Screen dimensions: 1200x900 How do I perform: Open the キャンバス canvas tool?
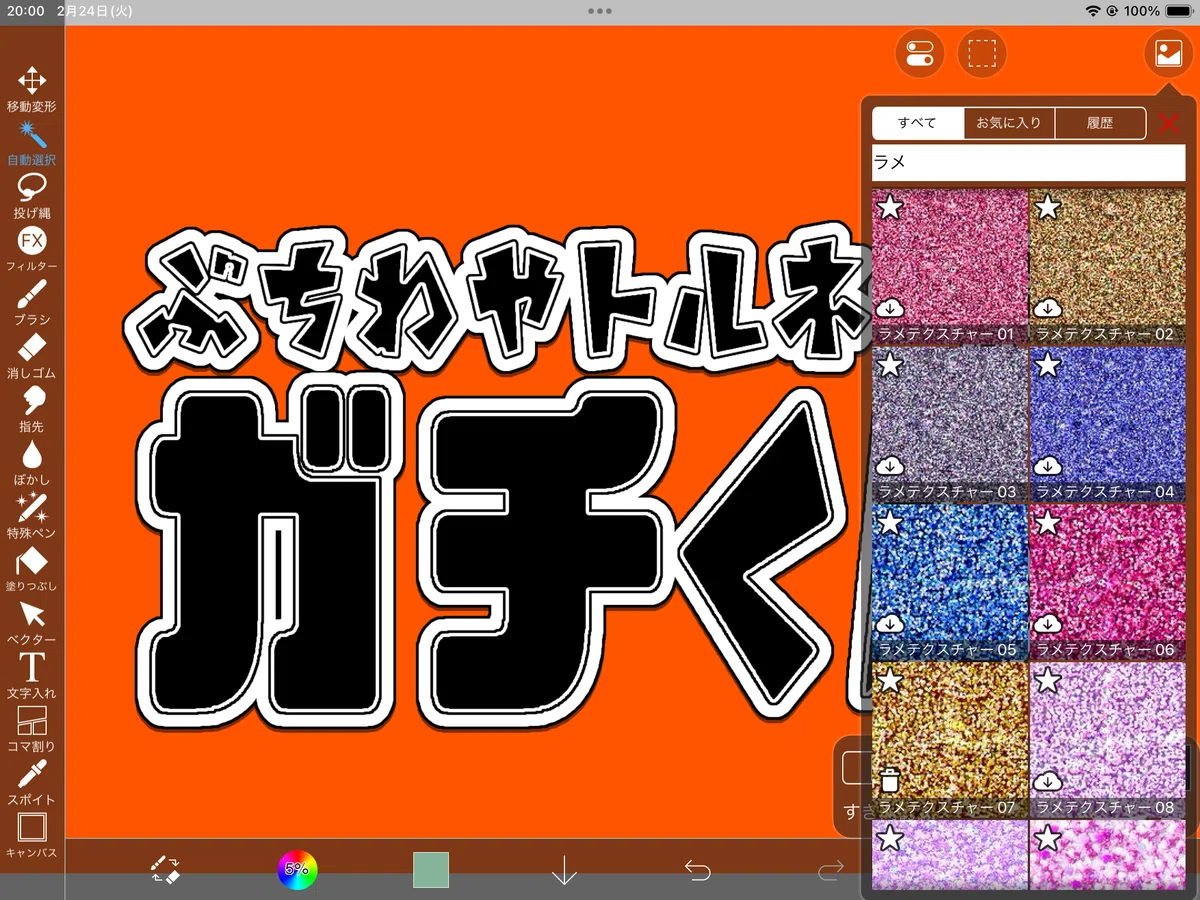click(32, 836)
